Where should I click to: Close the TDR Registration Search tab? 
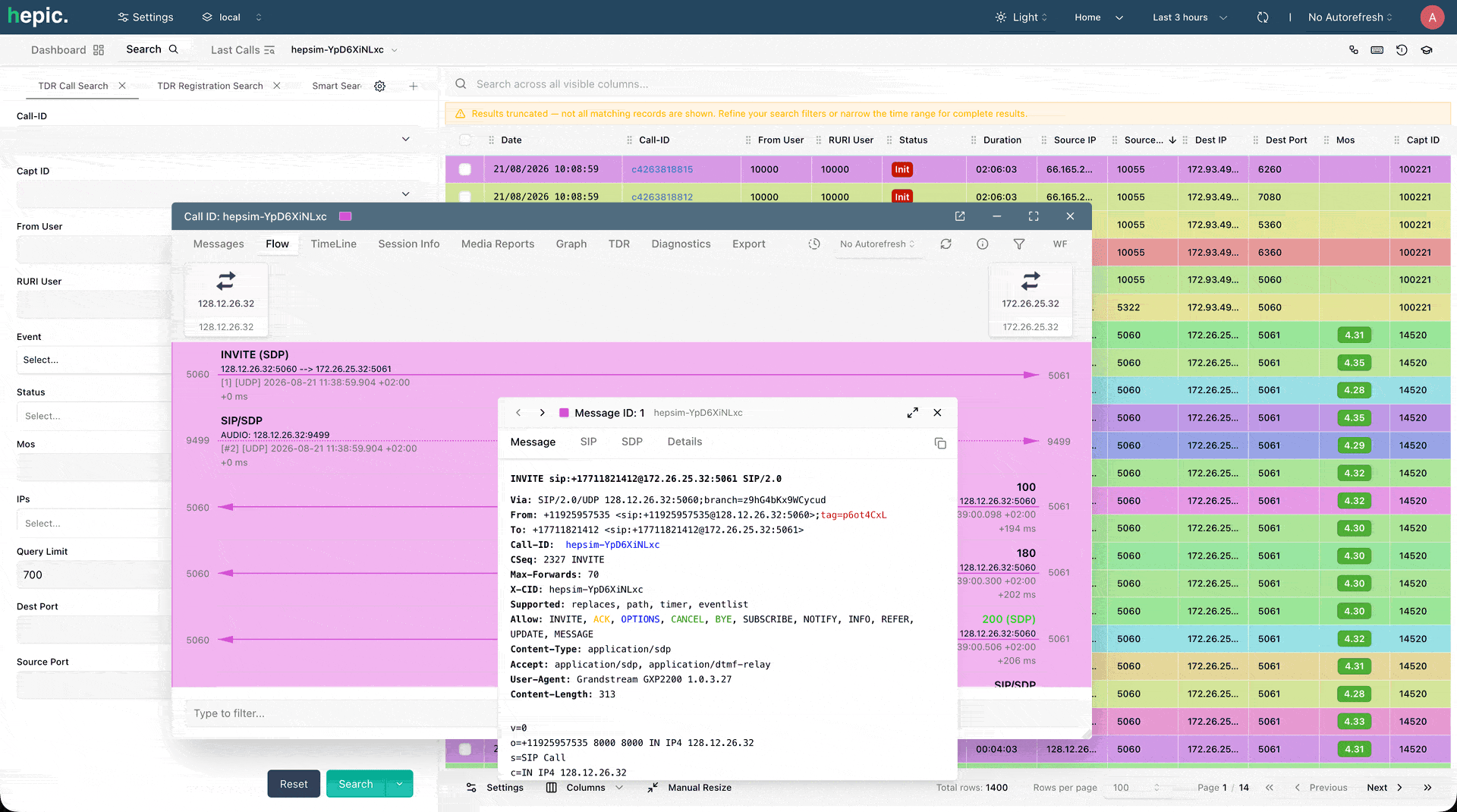277,86
